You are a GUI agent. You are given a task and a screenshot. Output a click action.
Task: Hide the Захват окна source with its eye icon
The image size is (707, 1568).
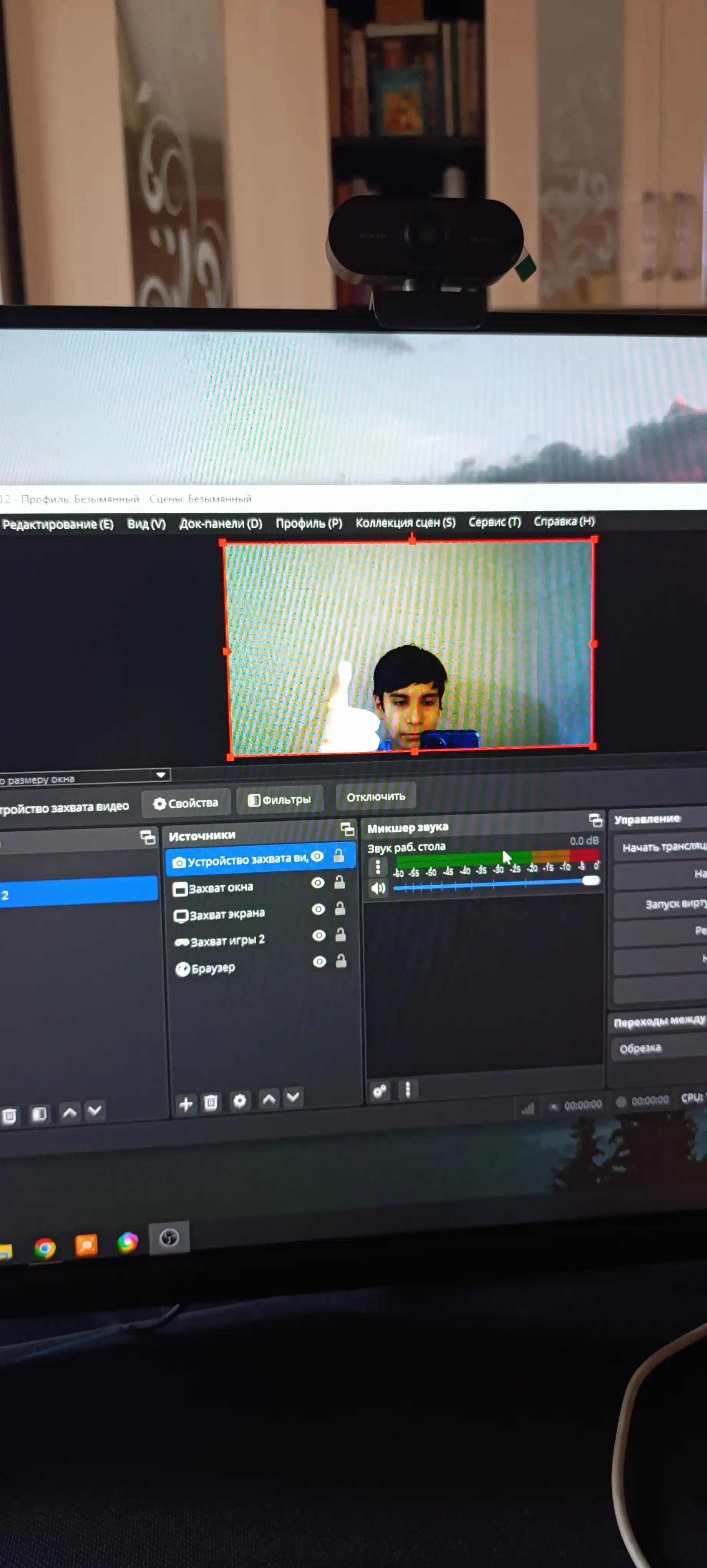[x=318, y=883]
